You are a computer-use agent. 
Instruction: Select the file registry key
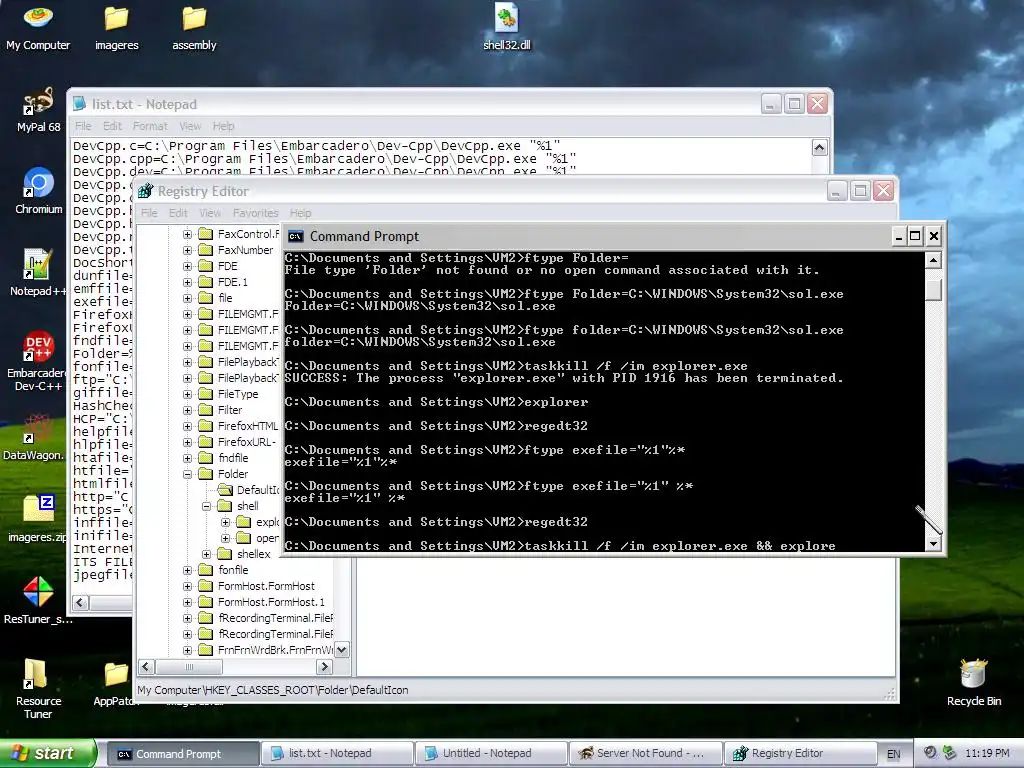pos(225,298)
